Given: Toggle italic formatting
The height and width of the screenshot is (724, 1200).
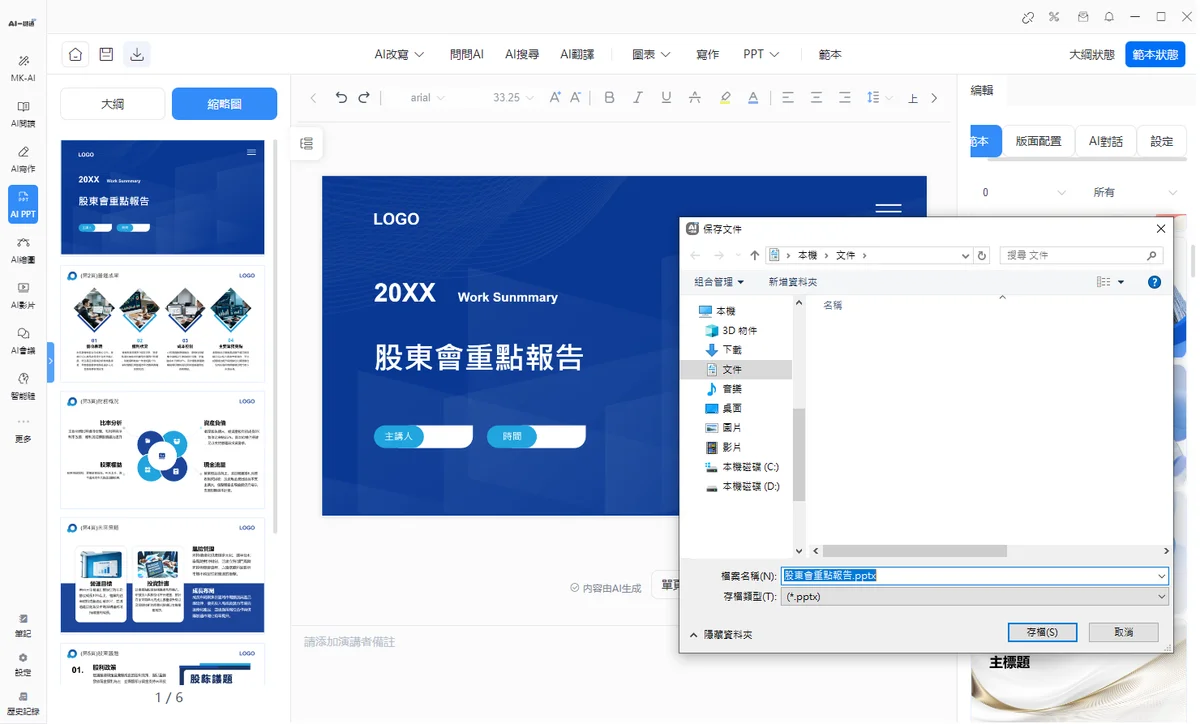Looking at the screenshot, I should coord(638,97).
